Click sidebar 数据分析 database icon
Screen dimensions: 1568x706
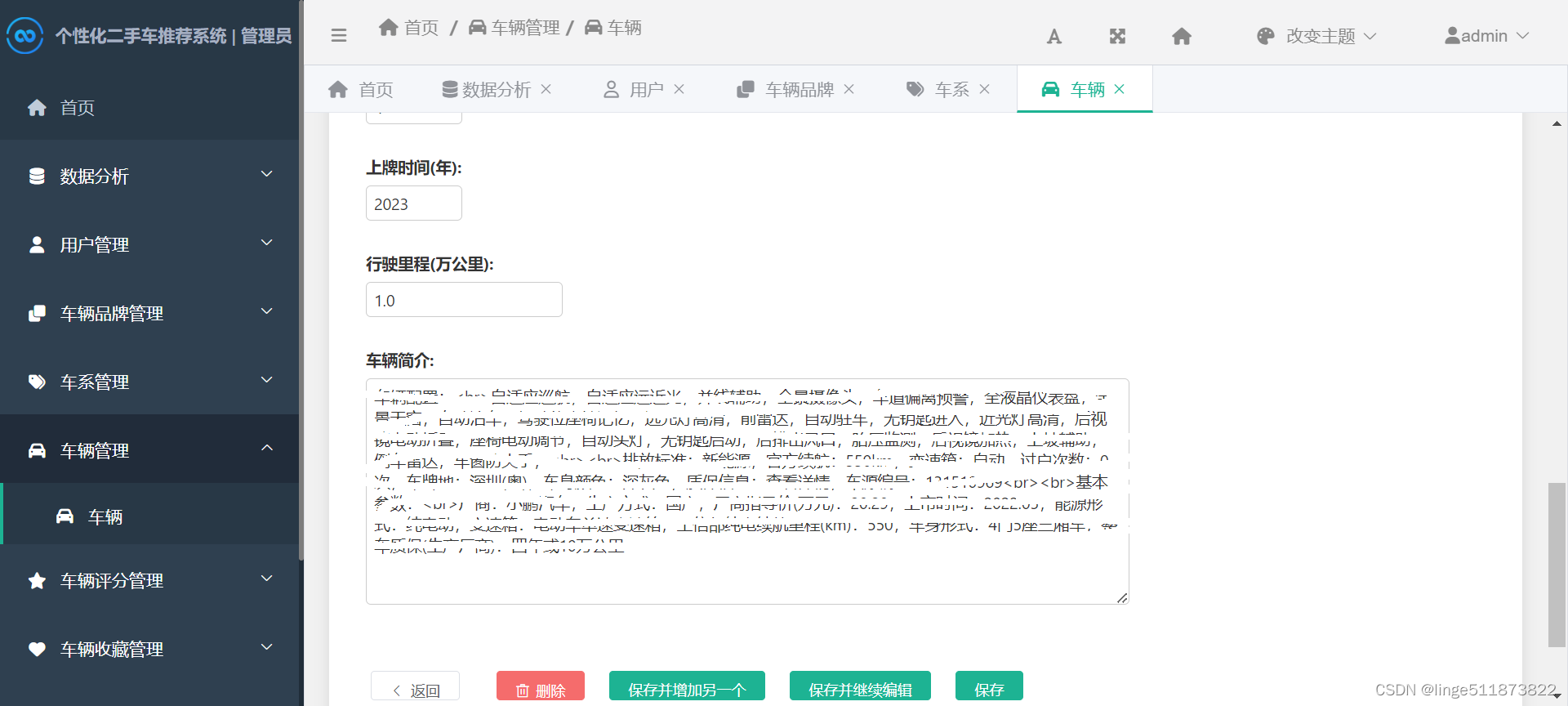pos(37,176)
